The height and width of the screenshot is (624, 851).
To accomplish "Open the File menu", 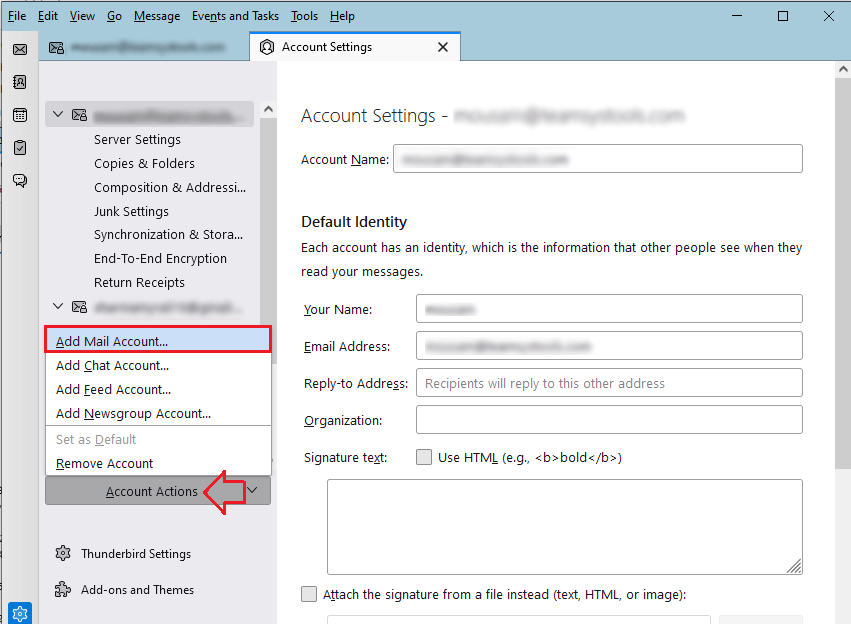I will point(17,16).
